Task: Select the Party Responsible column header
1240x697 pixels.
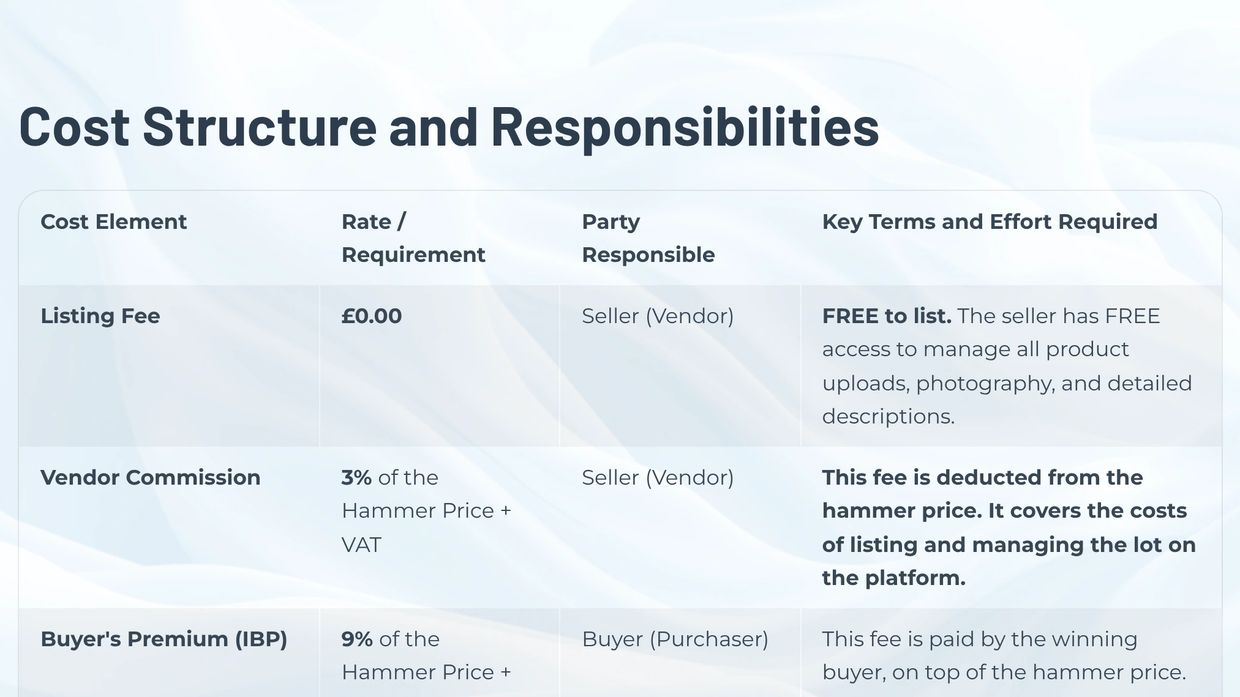Action: (x=648, y=238)
